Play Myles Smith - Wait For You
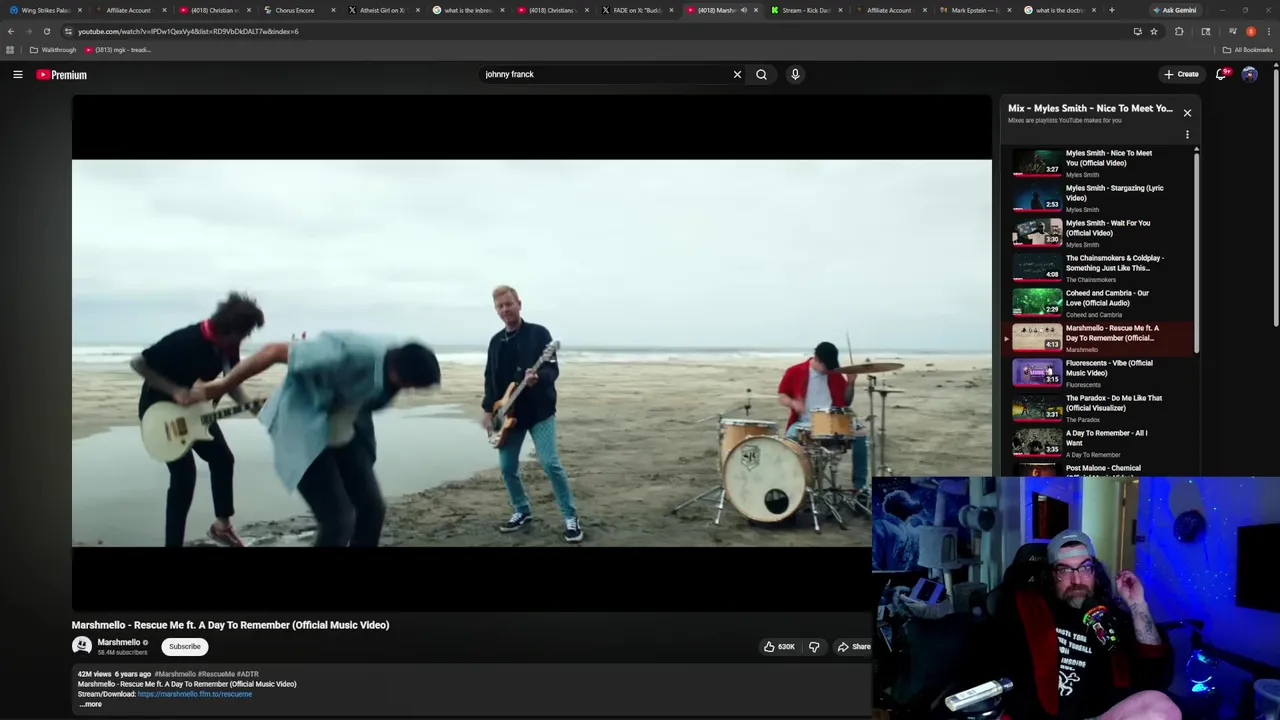Viewport: 1280px width, 720px height. coord(1100,233)
